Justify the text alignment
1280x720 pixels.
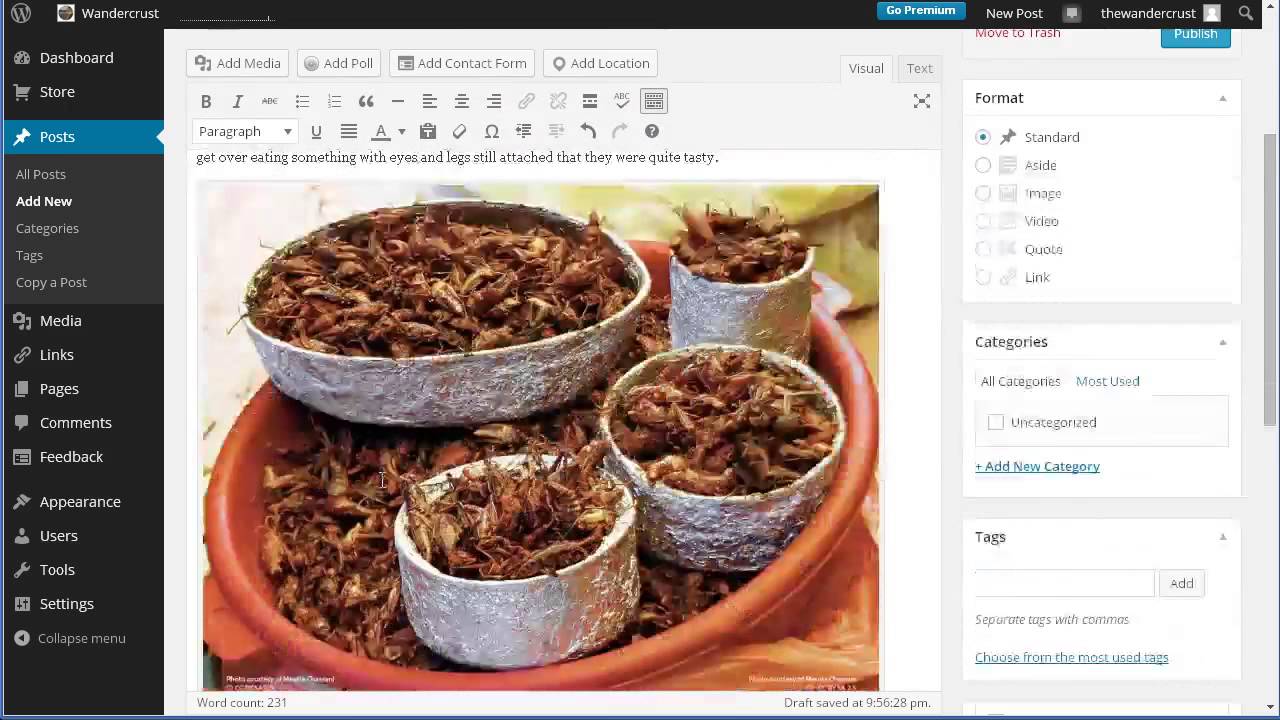pyautogui.click(x=349, y=131)
